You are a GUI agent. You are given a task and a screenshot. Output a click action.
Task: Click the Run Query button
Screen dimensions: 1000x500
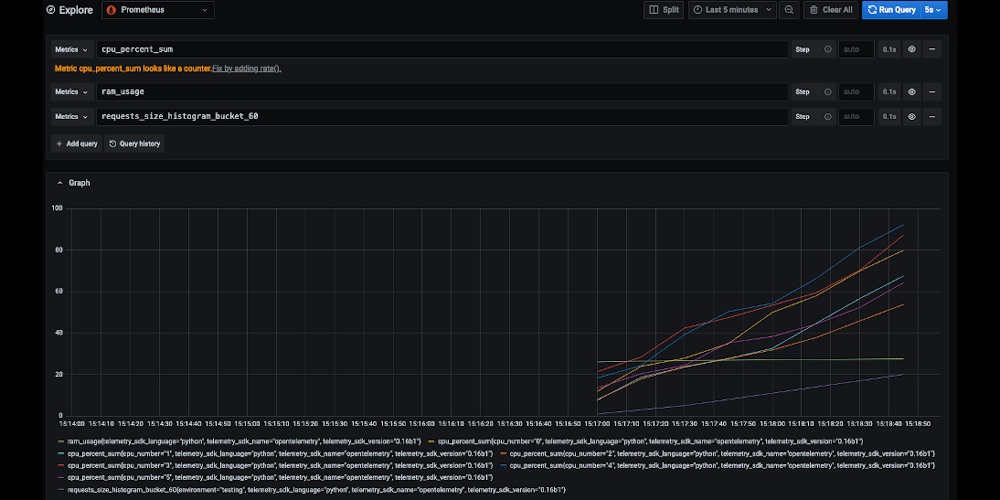(x=891, y=10)
